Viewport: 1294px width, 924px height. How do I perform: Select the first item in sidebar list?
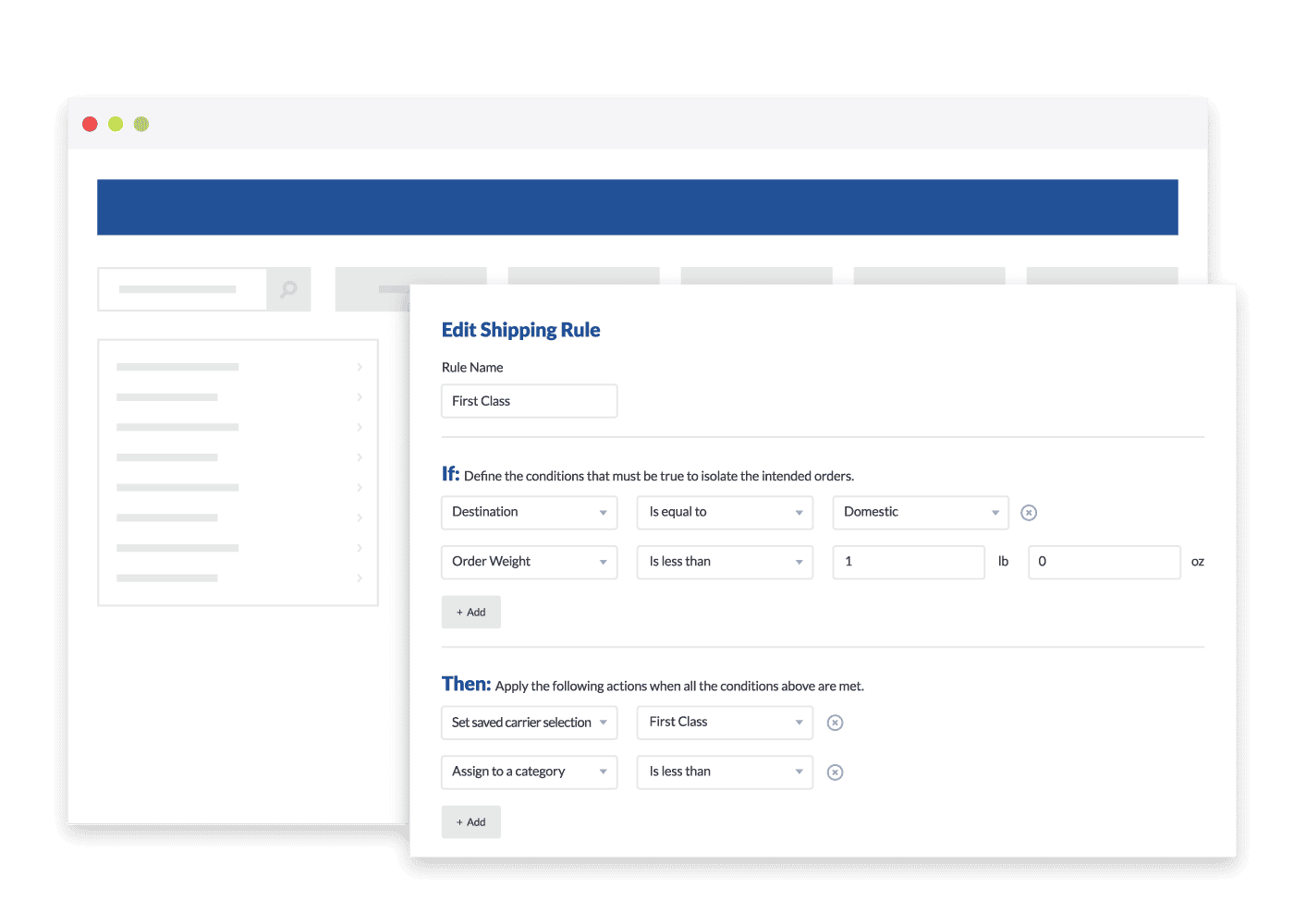point(238,367)
